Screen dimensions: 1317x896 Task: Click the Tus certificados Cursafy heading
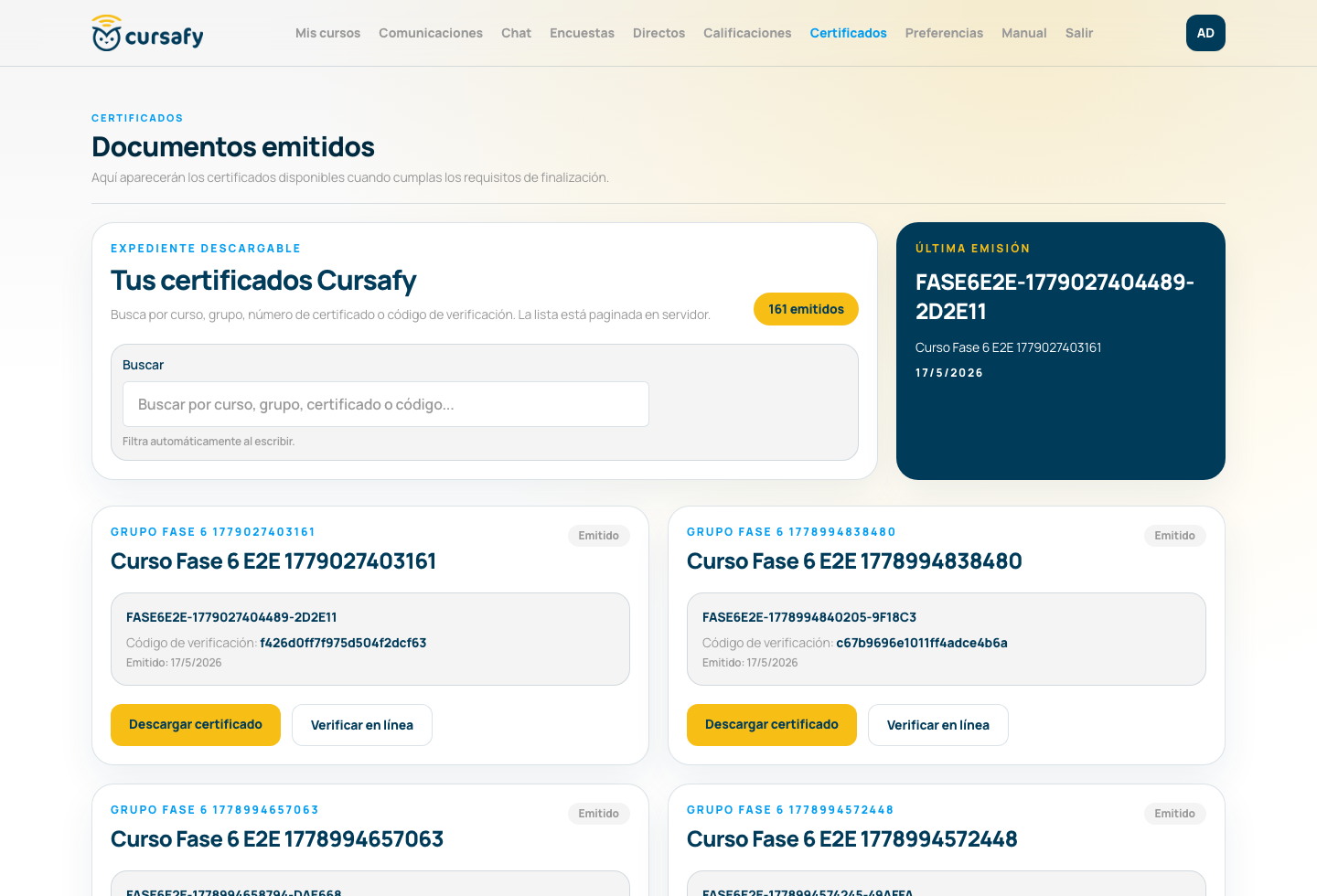(x=263, y=281)
